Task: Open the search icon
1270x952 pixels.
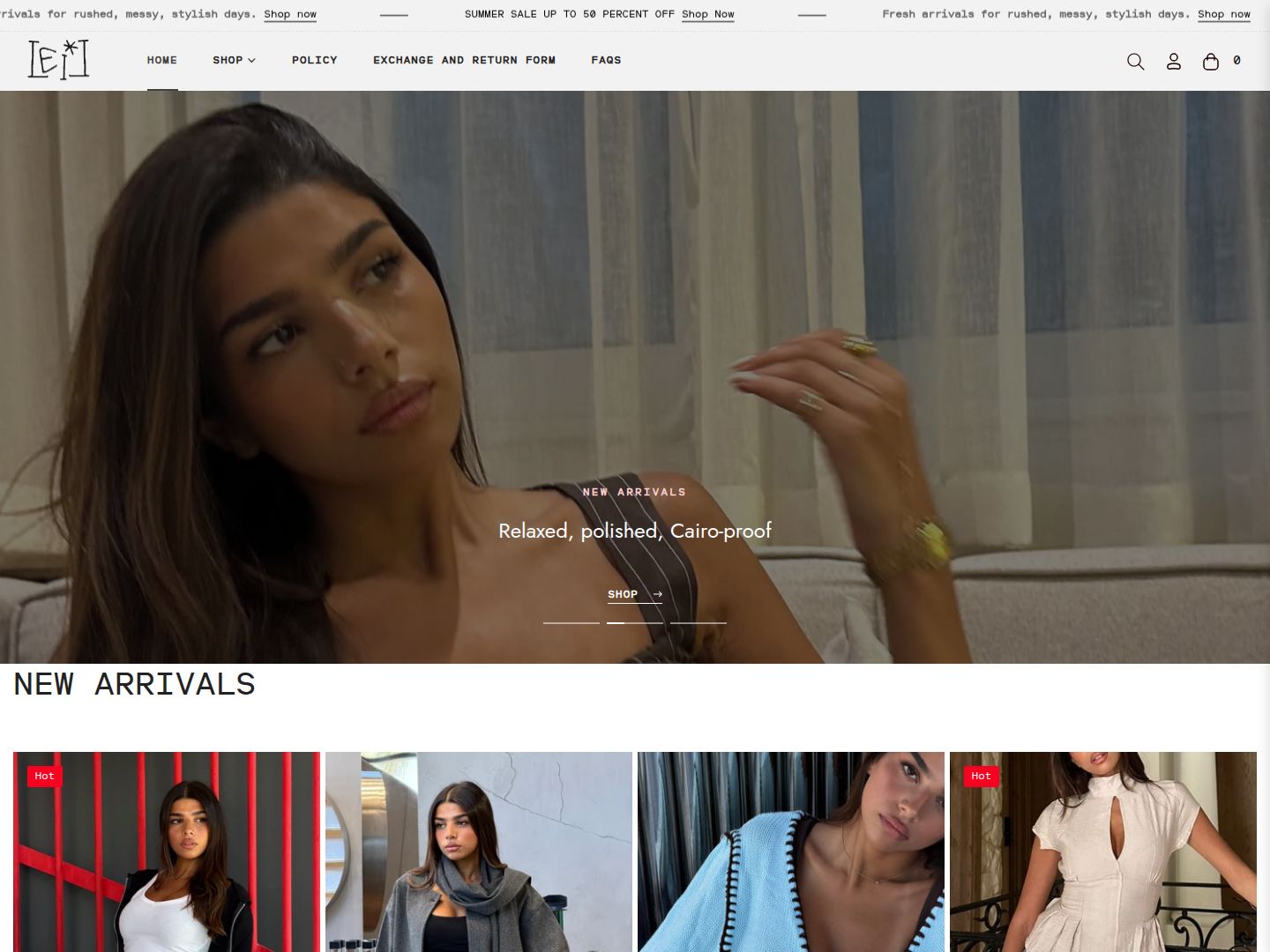Action: 1135,61
